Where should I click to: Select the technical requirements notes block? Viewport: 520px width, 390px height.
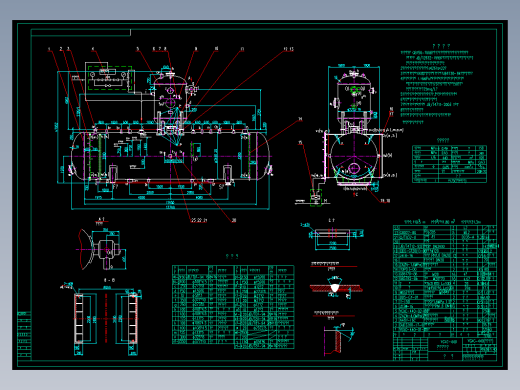[x=437, y=84]
